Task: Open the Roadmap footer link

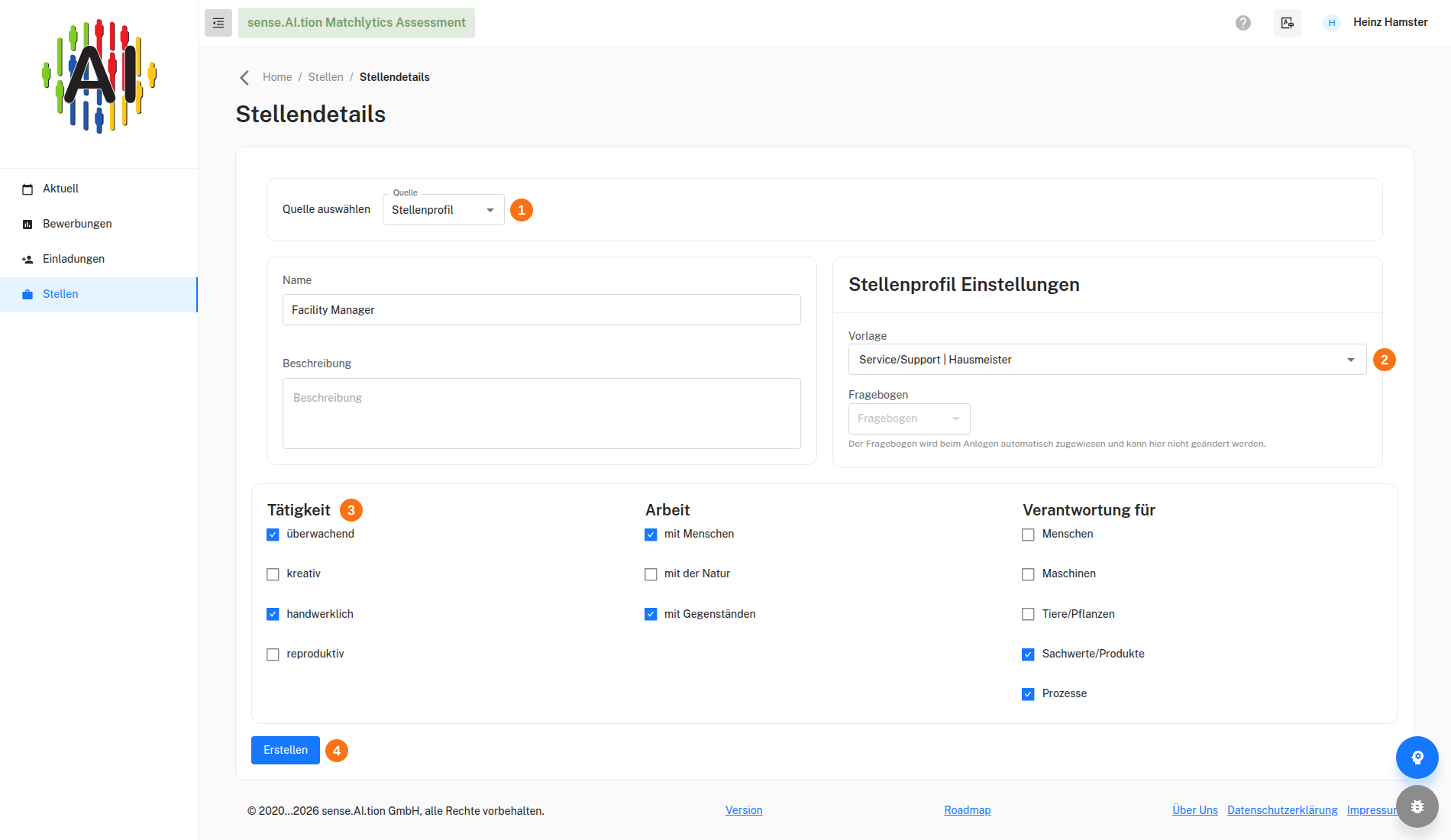Action: point(968,810)
